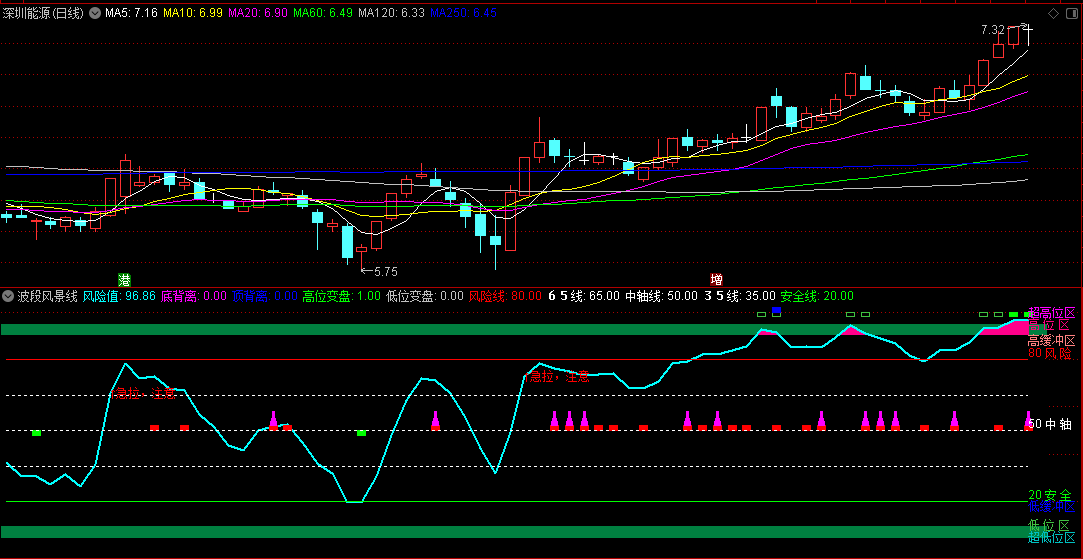Click the 风险值 96.86 readout
Image resolution: width=1083 pixels, height=559 pixels.
tap(119, 296)
